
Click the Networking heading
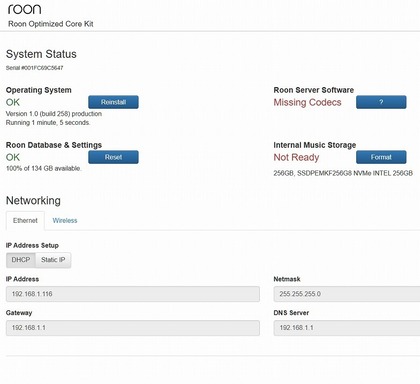click(x=33, y=200)
